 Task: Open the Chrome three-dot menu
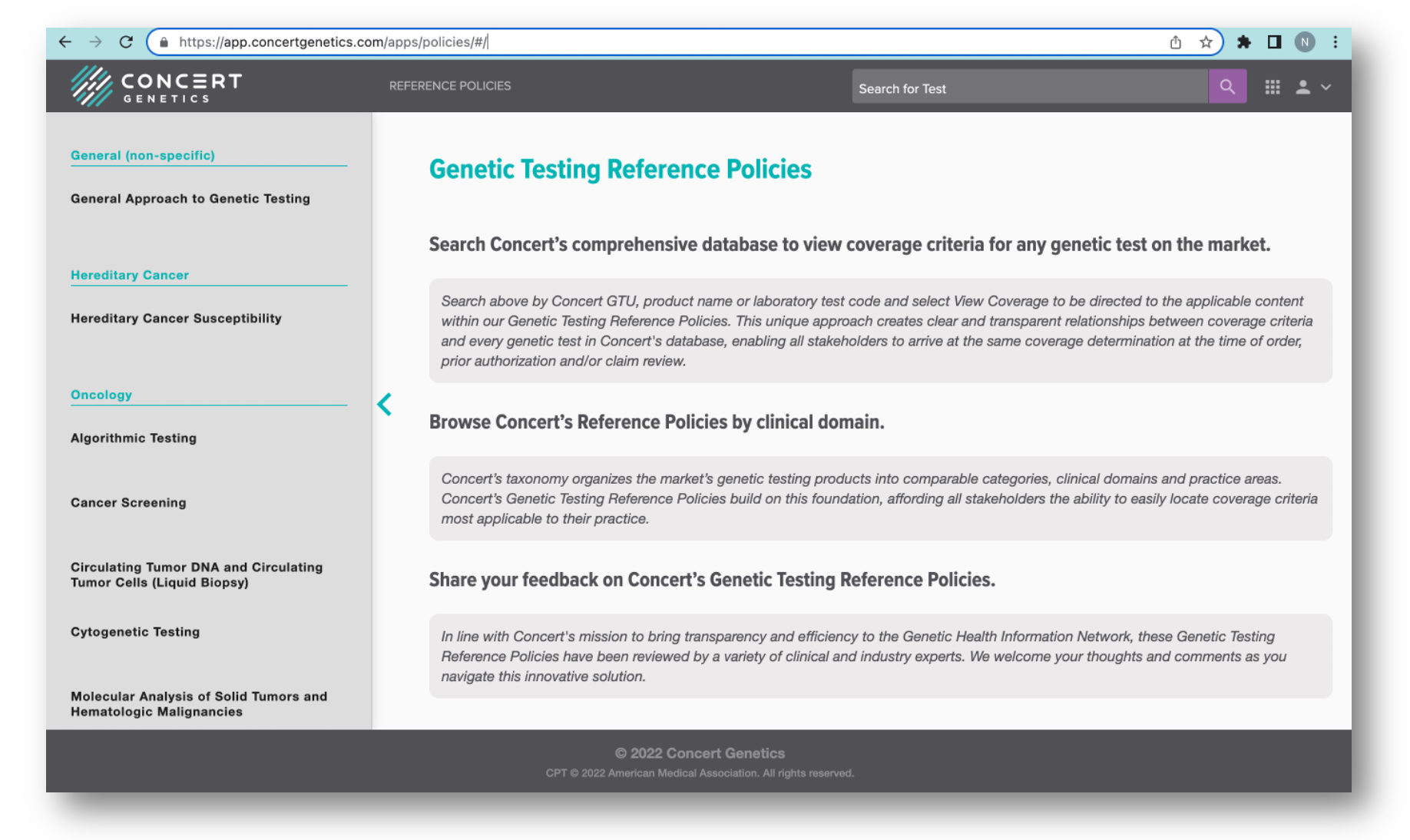pyautogui.click(x=1335, y=42)
